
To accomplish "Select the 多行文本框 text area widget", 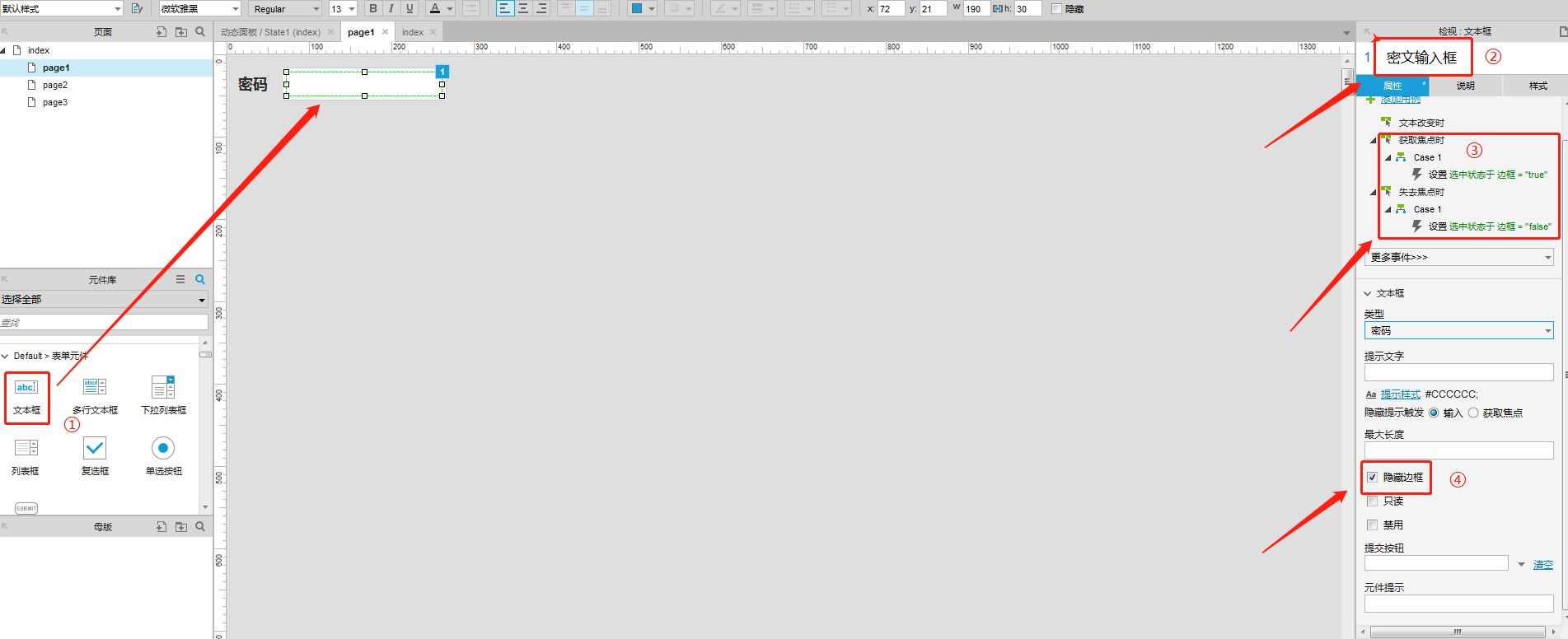I will click(x=95, y=396).
